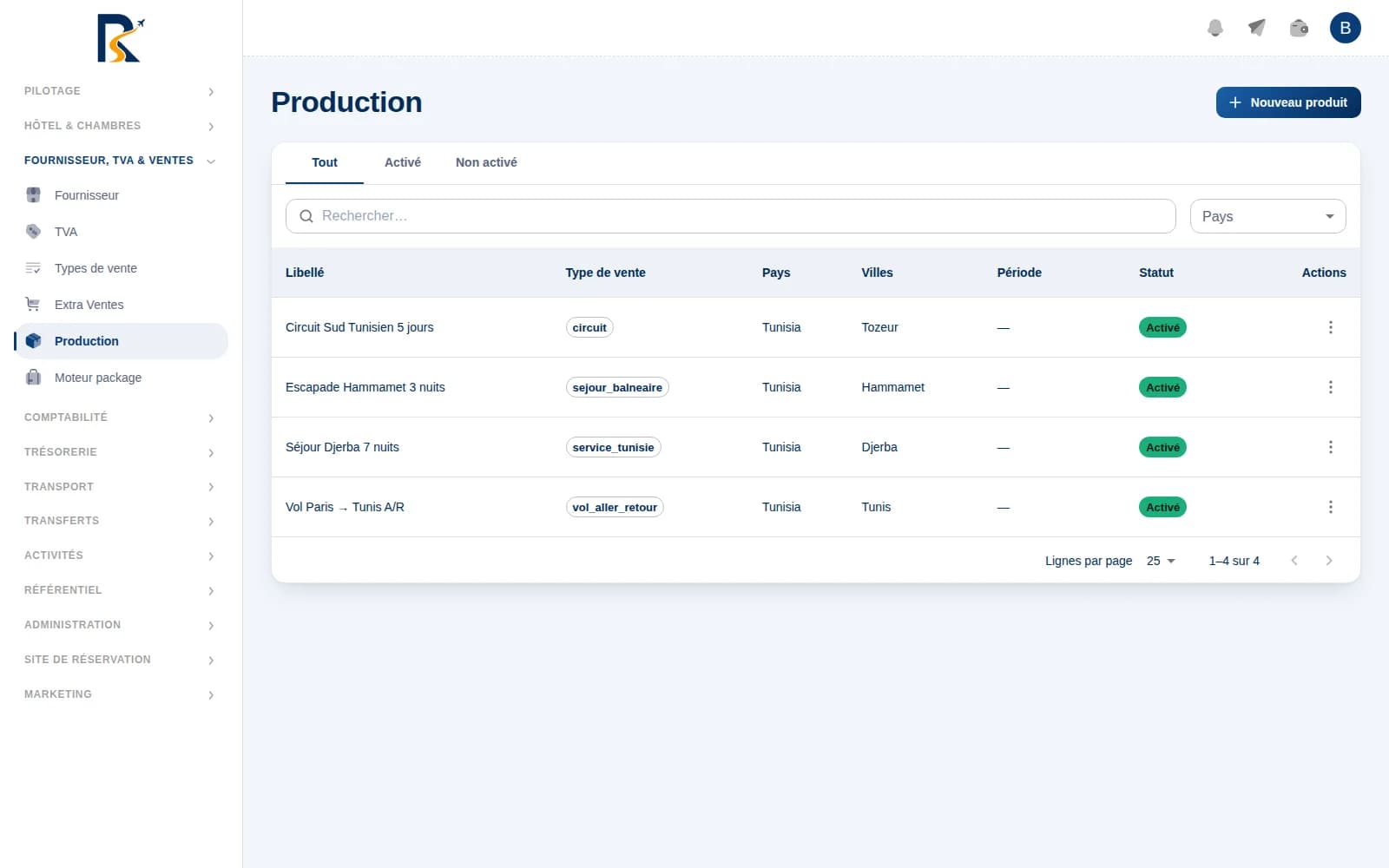This screenshot has width=1389, height=868.
Task: Expand the MARKETING section
Action: (x=120, y=694)
